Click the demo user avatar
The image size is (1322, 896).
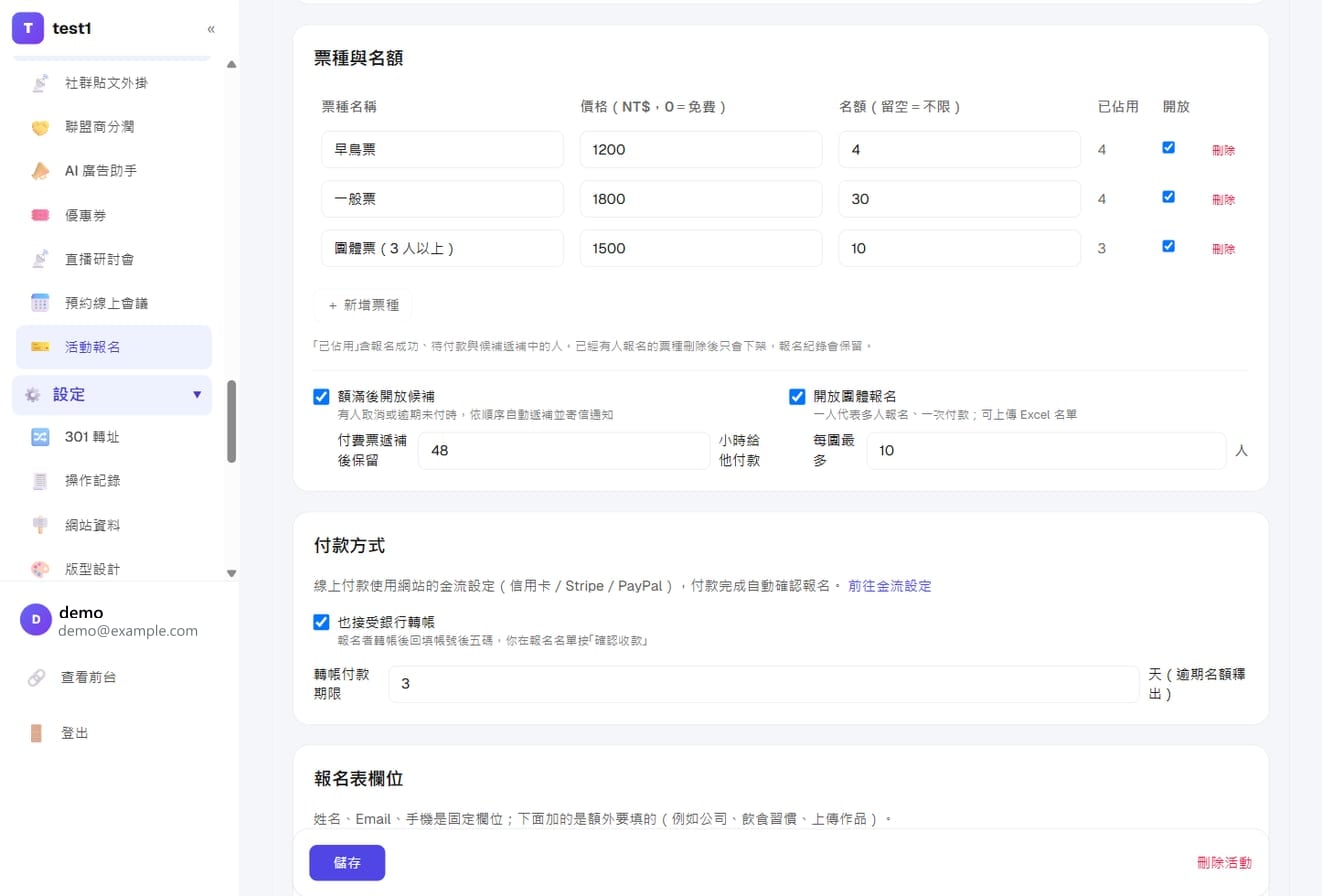(x=36, y=620)
